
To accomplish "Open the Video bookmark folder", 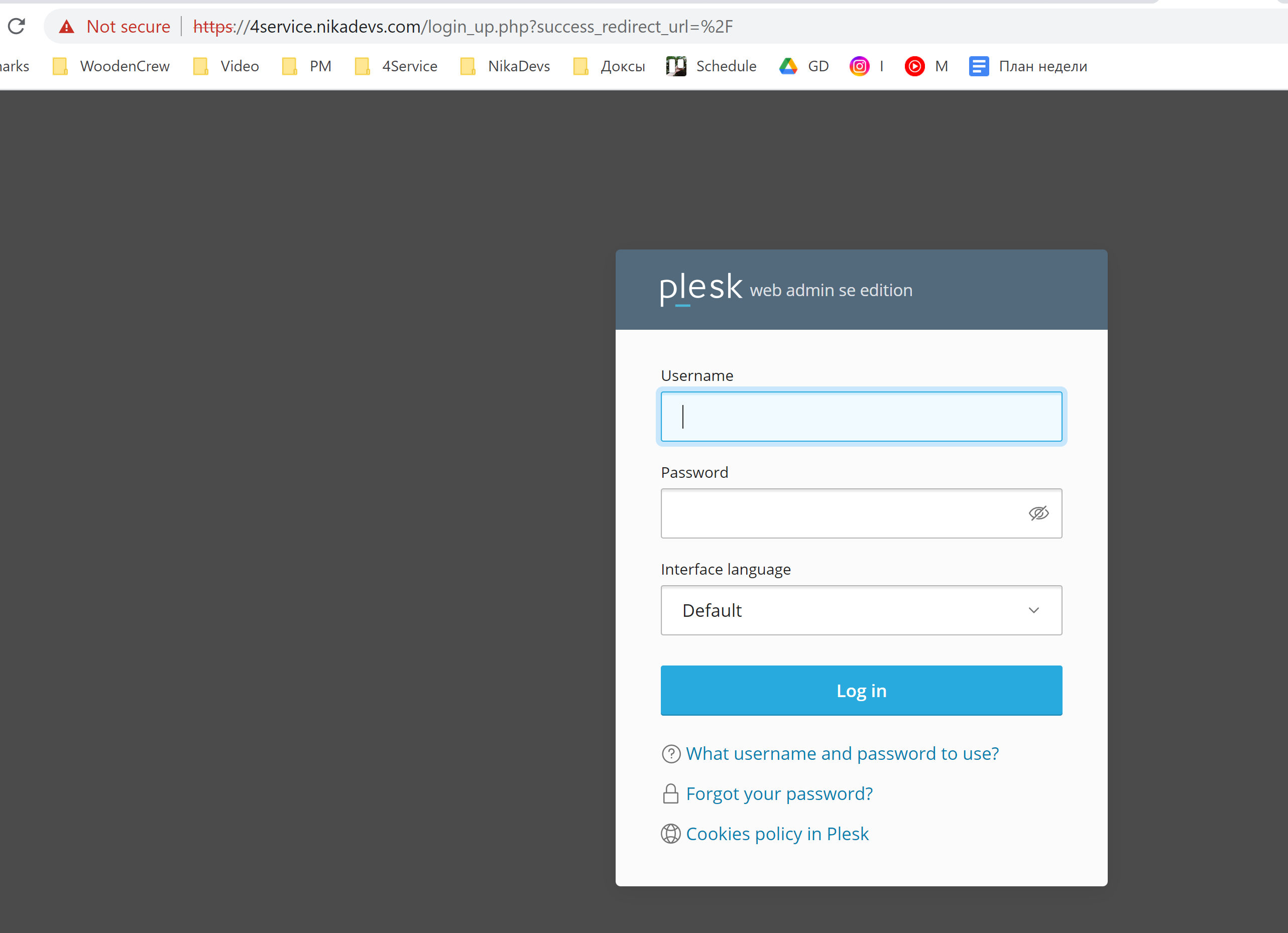I will pyautogui.click(x=226, y=66).
